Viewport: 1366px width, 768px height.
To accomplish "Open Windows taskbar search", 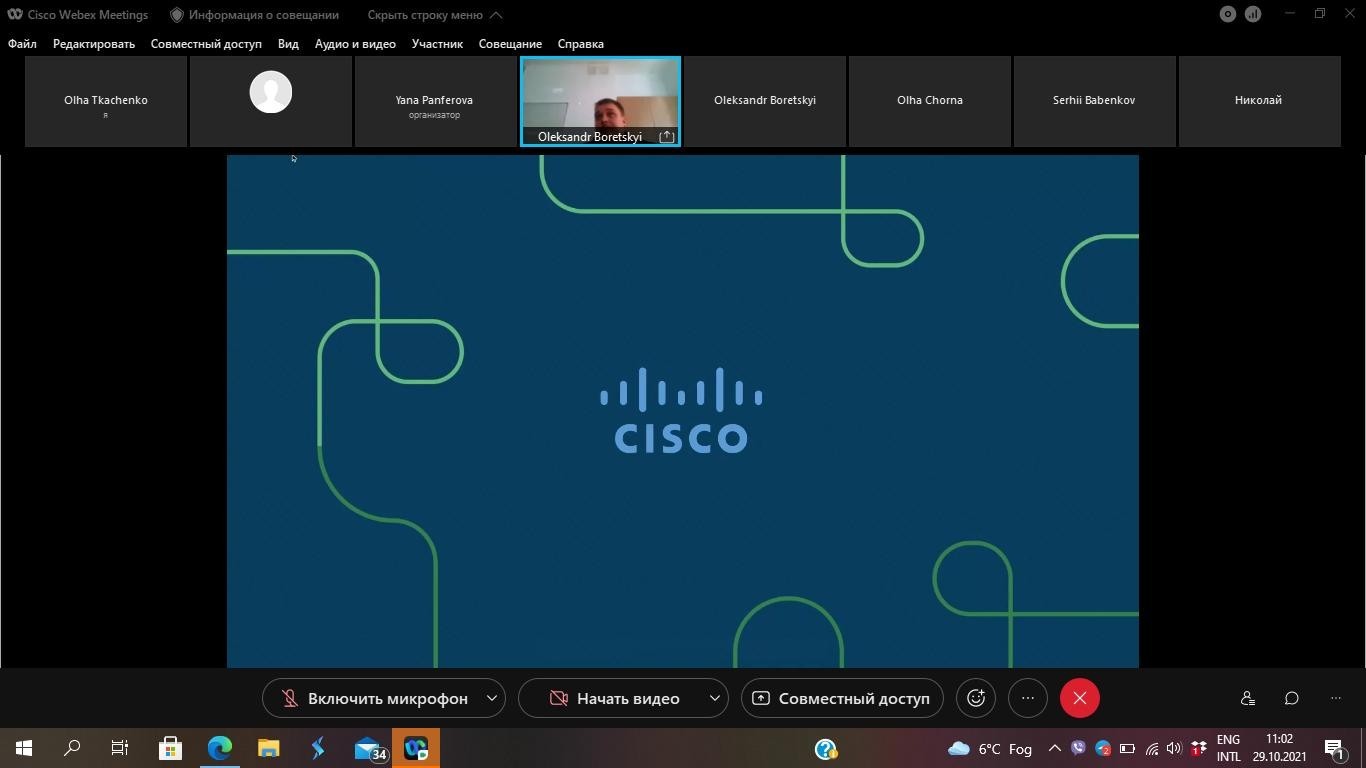I will click(x=72, y=748).
